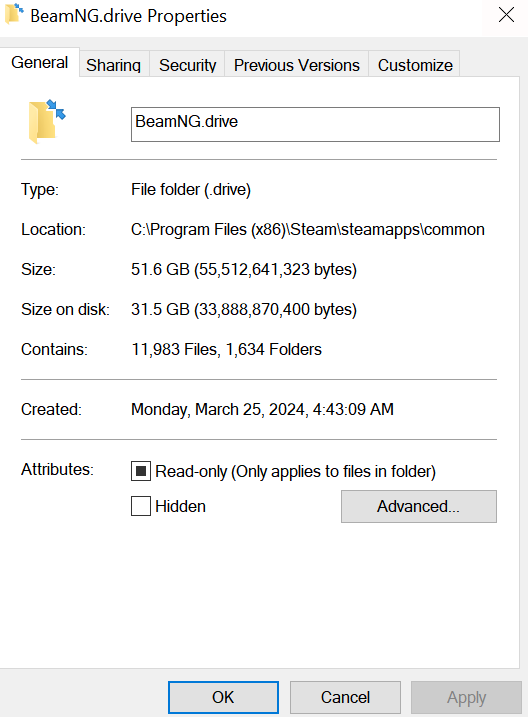Enable the Hidden attribute checkbox
Image resolution: width=528 pixels, height=717 pixels.
pos(141,506)
